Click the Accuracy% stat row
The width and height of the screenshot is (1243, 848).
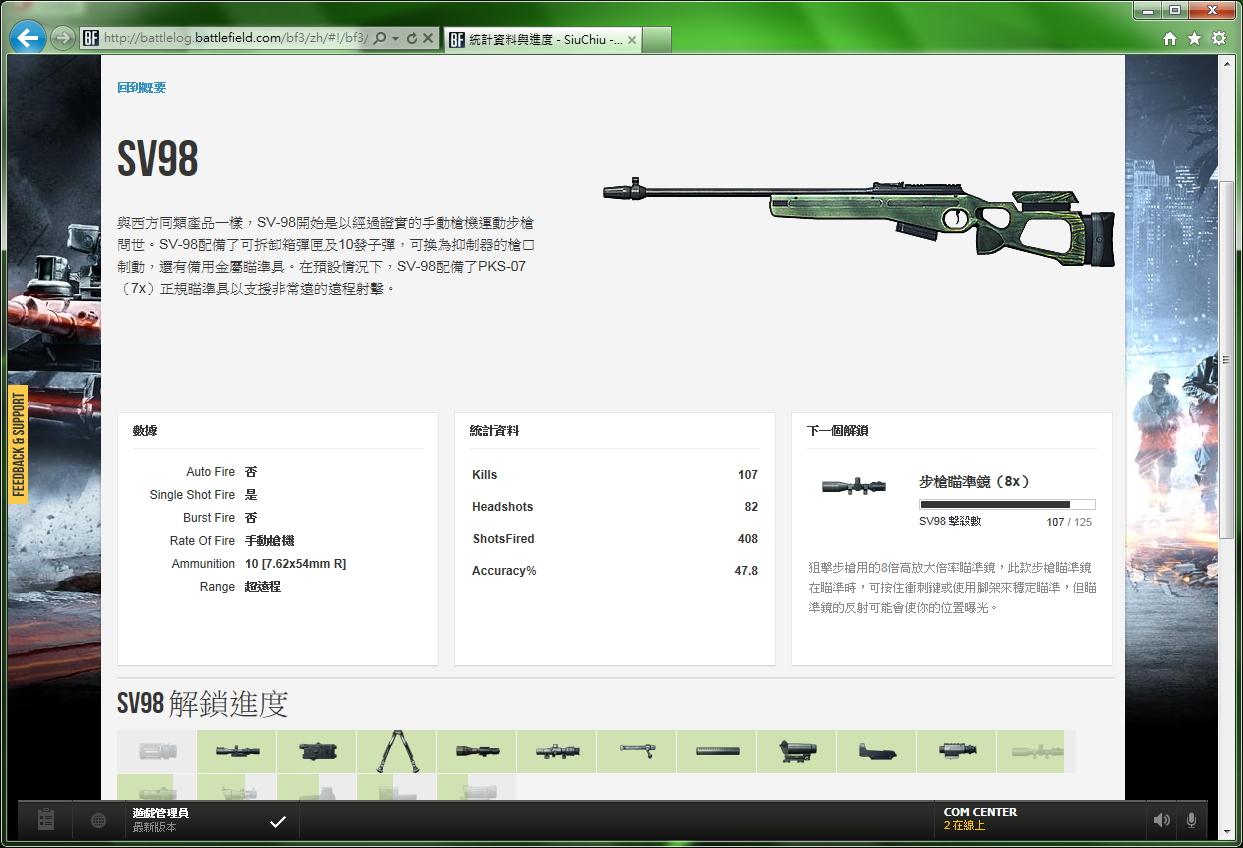click(615, 571)
